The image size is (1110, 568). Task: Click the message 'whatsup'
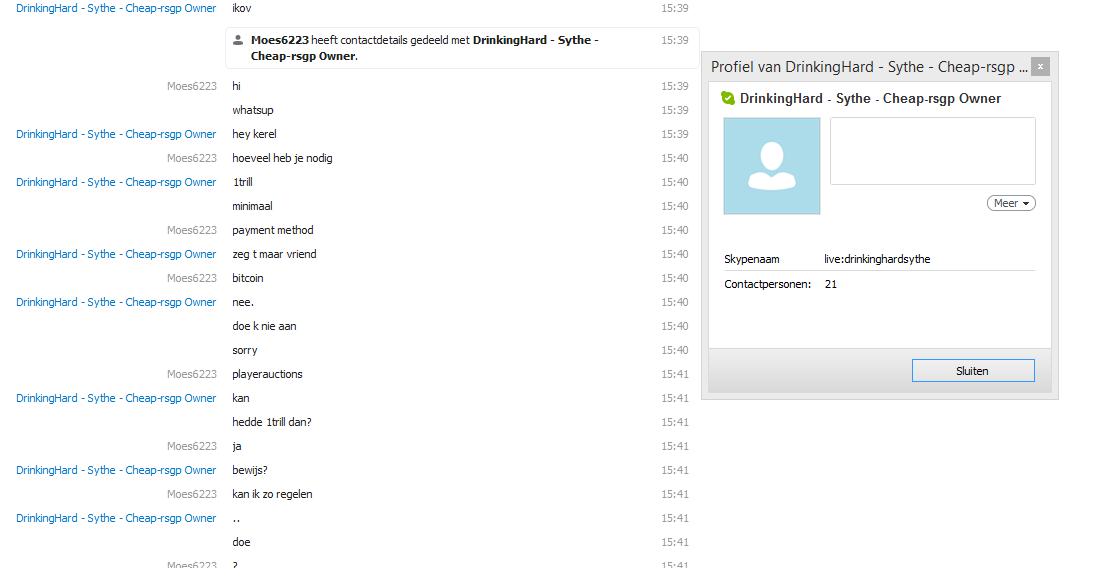[x=253, y=110]
